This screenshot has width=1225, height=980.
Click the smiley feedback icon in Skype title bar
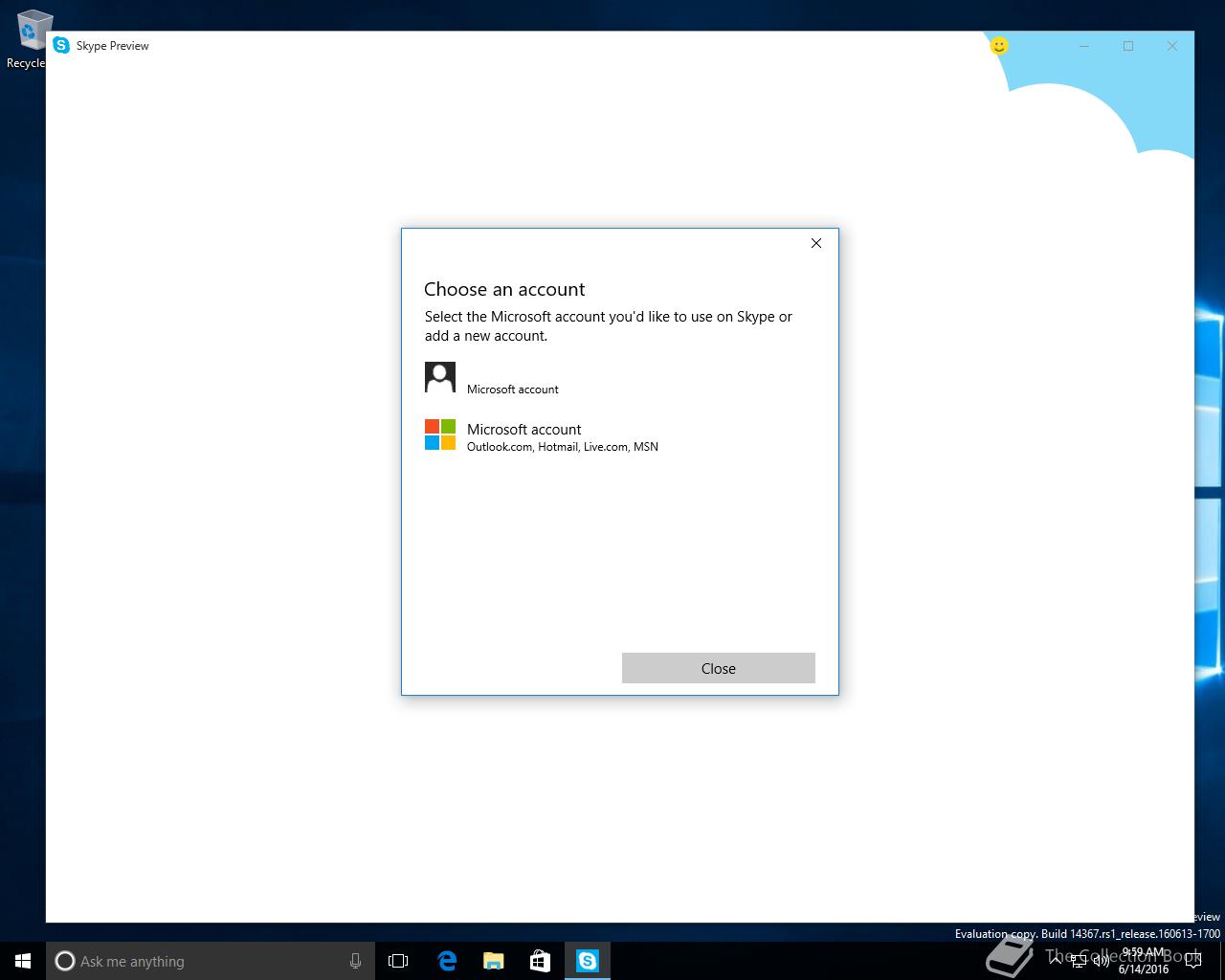[x=998, y=45]
